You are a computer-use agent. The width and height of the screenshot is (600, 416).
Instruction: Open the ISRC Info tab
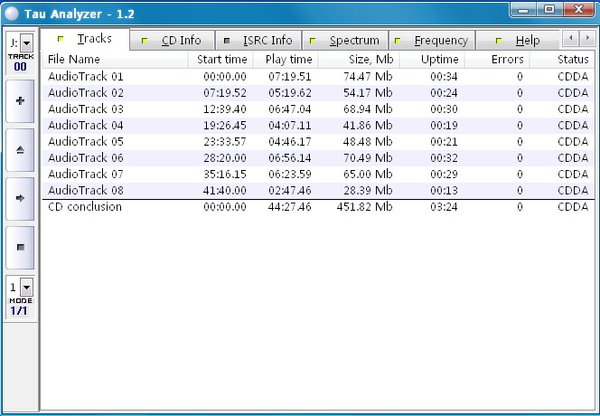click(259, 40)
